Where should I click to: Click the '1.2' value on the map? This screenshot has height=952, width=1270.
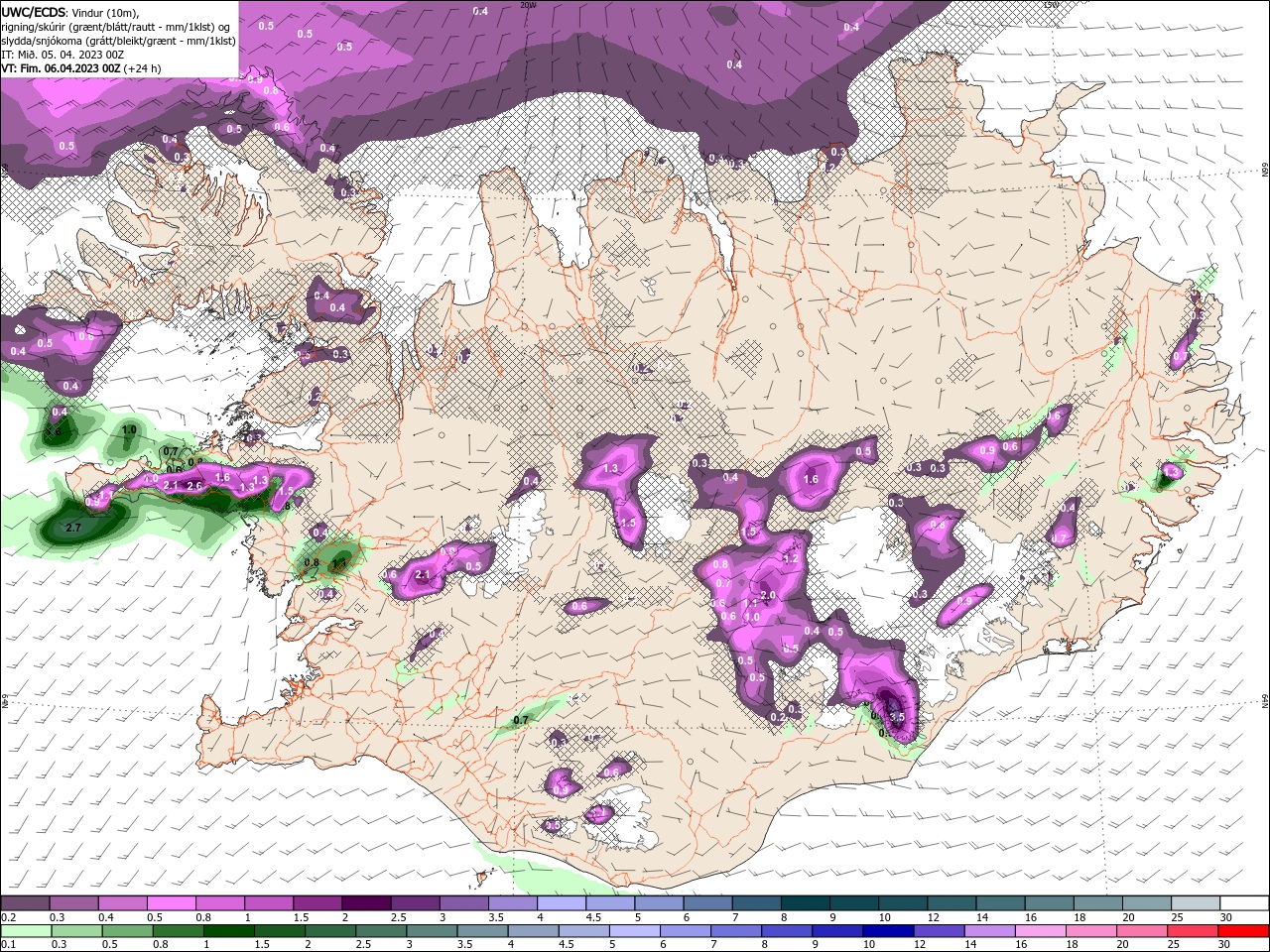click(x=791, y=559)
